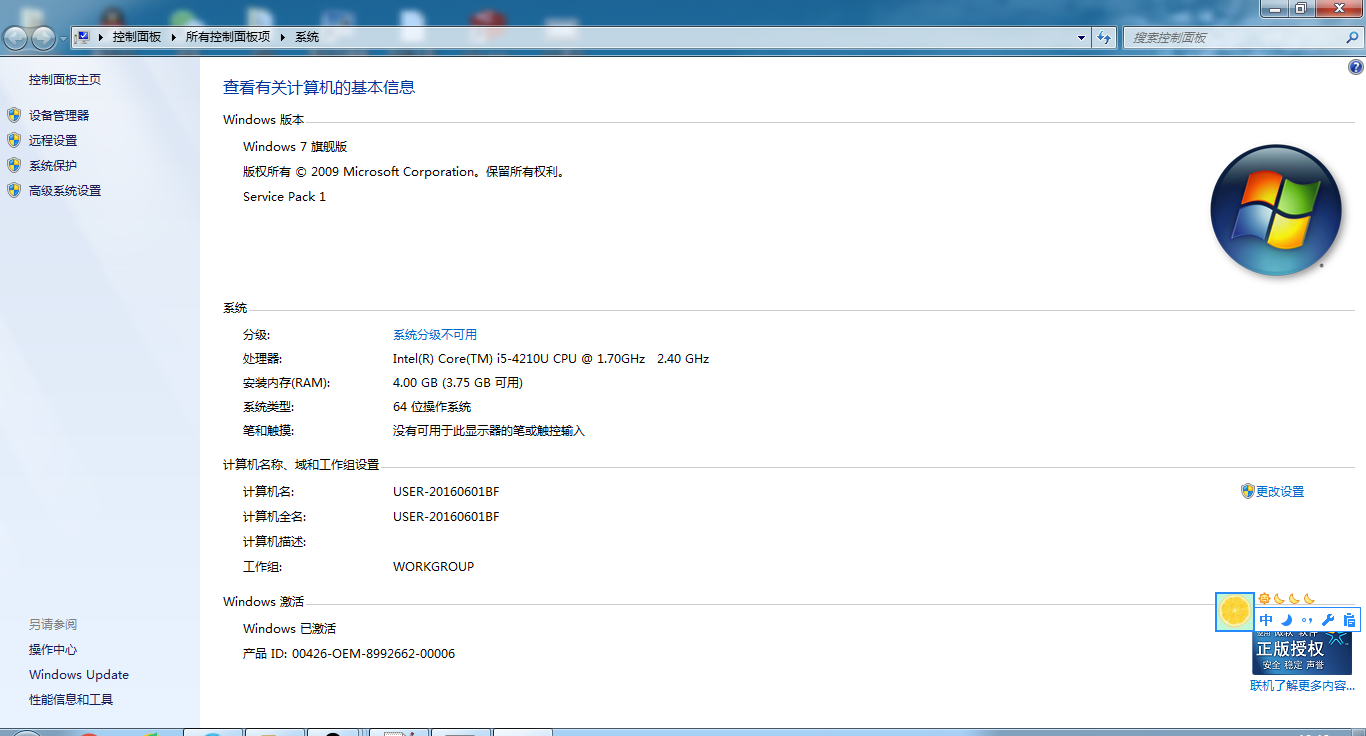
Task: Go back using the Back arrow
Action: tap(16, 38)
